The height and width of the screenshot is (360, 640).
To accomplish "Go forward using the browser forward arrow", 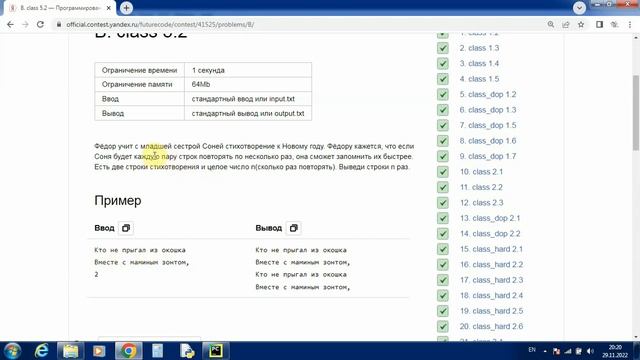I will coord(25,24).
